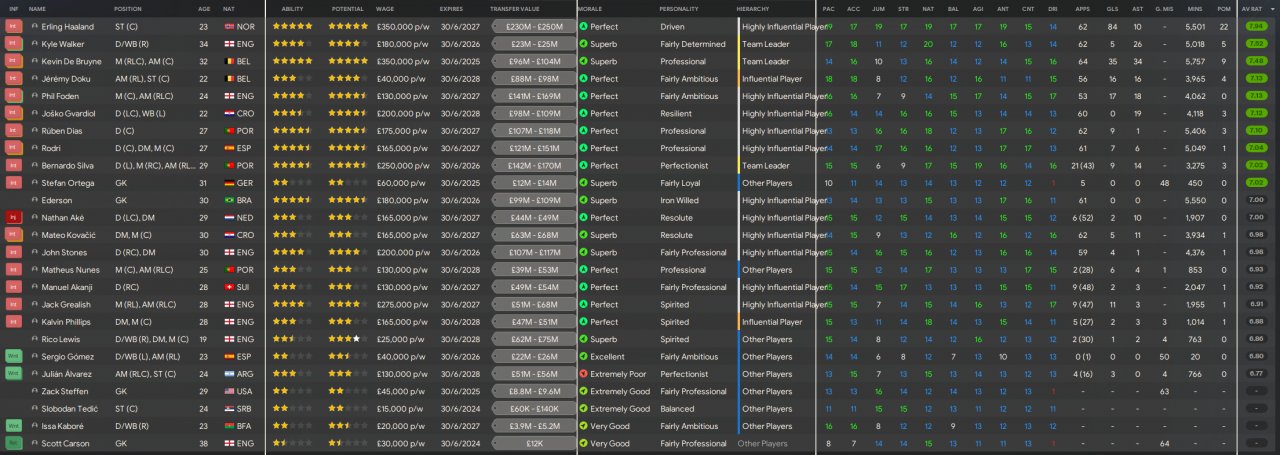Image resolution: width=1280 pixels, height=455 pixels.
Task: Open Kevin De Bruyne's player profile
Action: coord(72,61)
